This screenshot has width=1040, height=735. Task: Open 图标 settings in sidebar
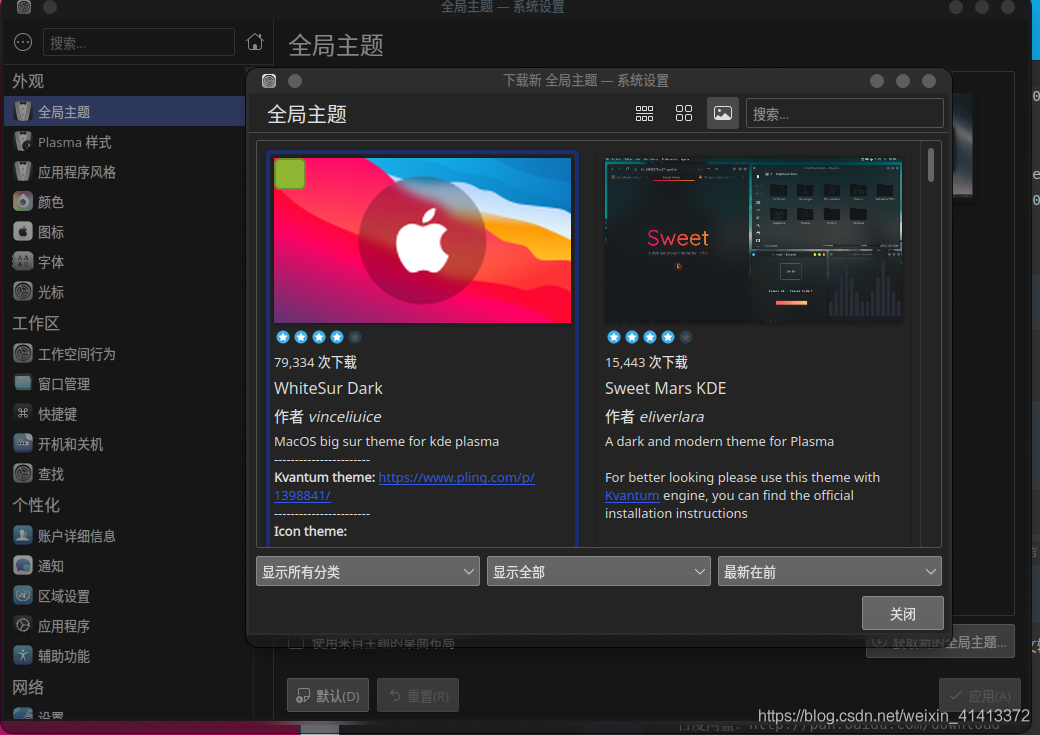(x=125, y=232)
